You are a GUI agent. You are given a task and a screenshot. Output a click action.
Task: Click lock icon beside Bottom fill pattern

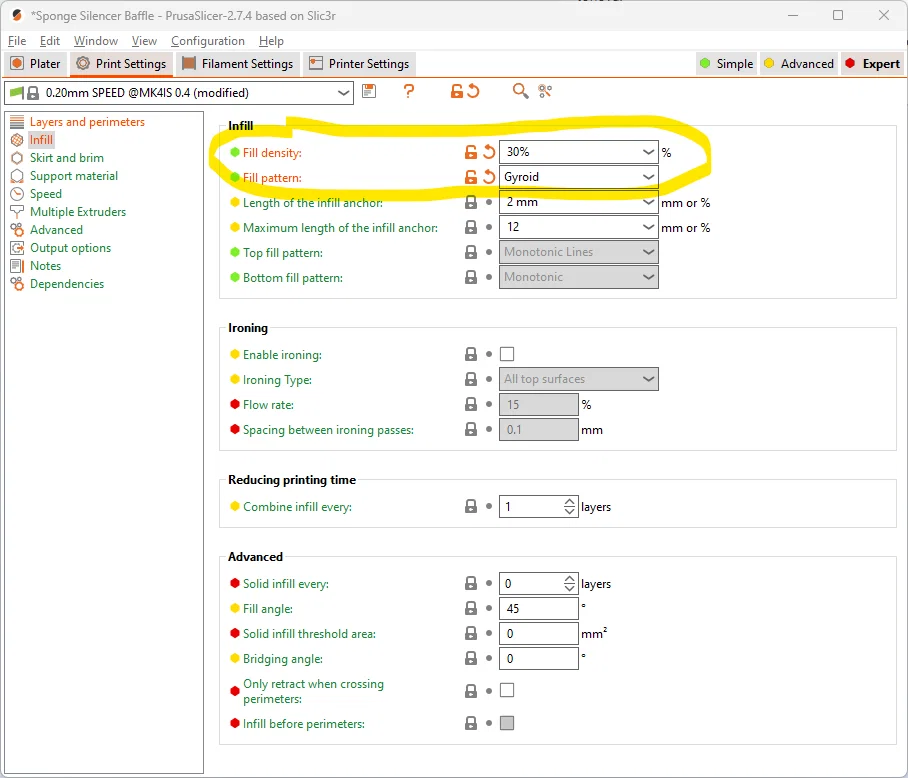coord(471,277)
